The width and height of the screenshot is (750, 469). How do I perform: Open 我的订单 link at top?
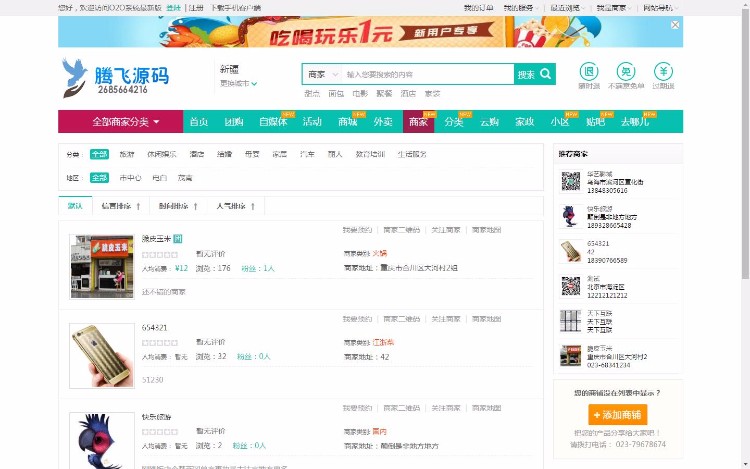(x=478, y=8)
